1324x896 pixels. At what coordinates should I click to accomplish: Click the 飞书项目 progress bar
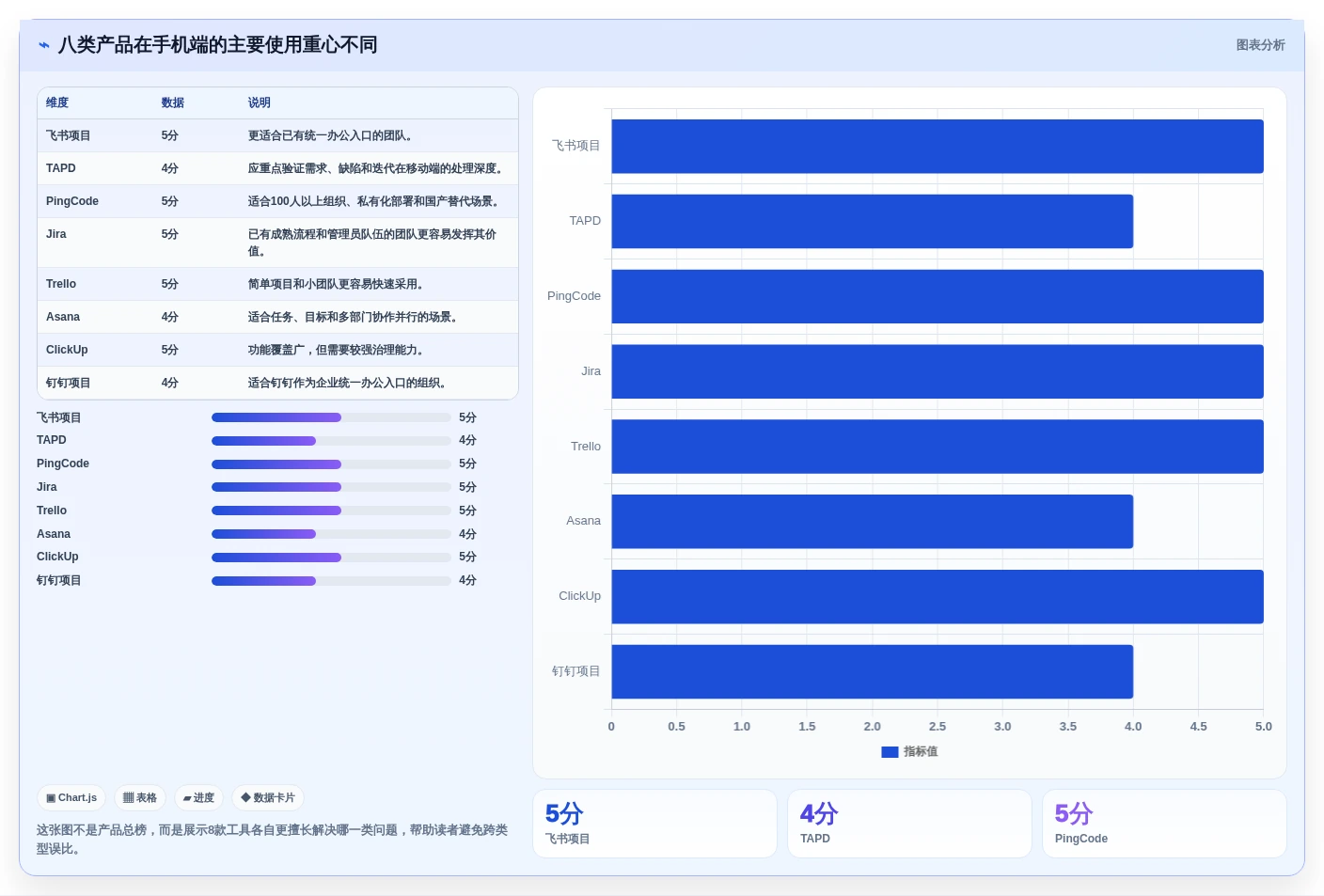331,417
